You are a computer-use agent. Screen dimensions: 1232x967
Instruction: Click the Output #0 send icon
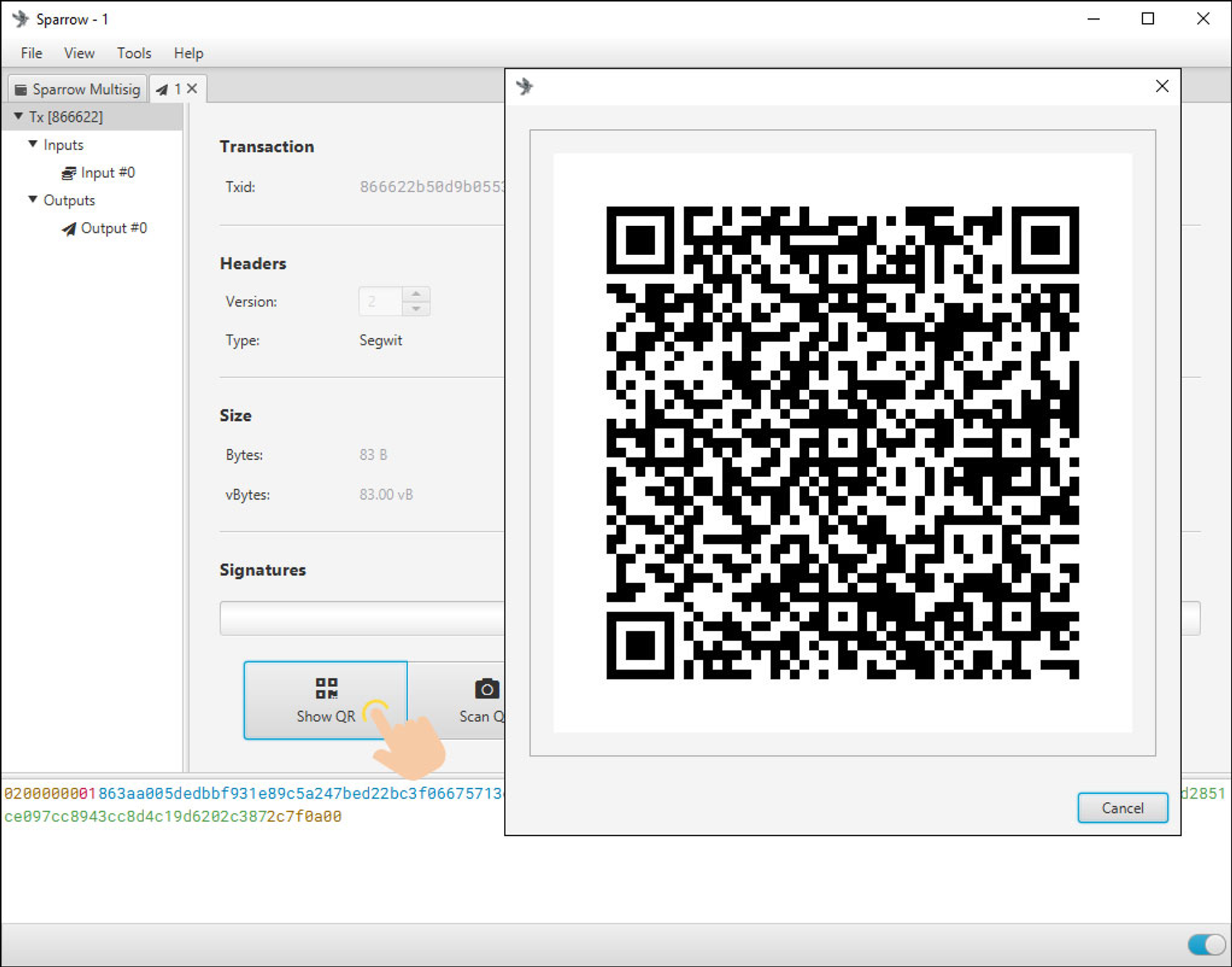pos(69,229)
